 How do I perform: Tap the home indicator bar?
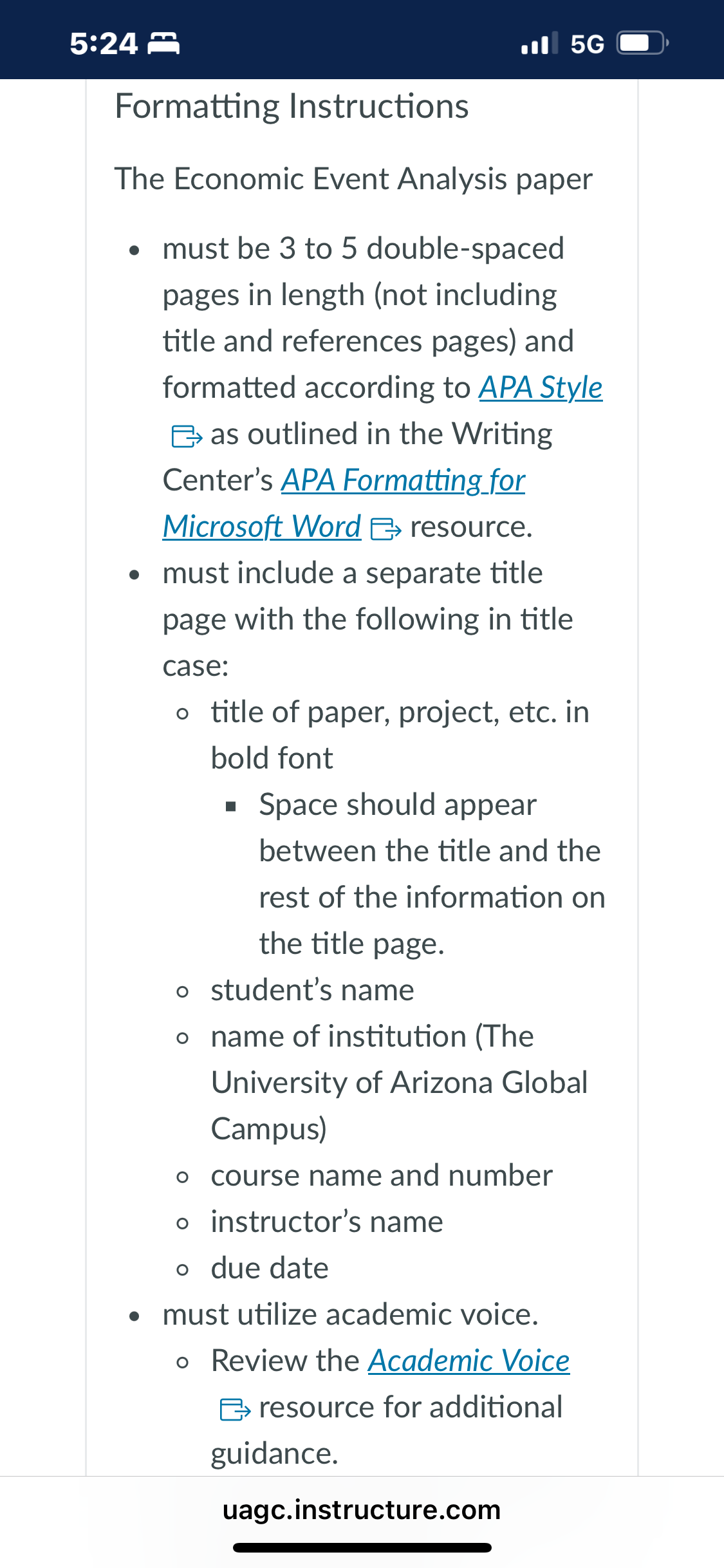(x=362, y=1547)
